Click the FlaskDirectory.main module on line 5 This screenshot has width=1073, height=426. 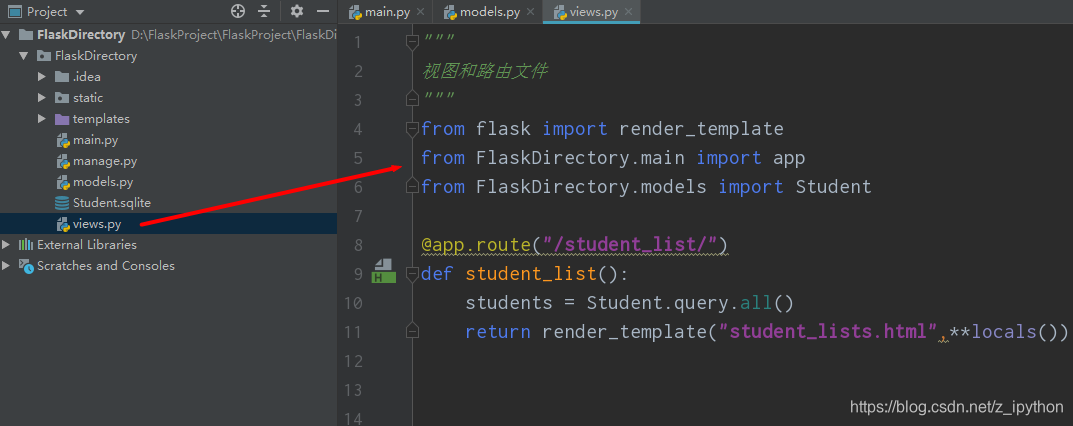(580, 158)
